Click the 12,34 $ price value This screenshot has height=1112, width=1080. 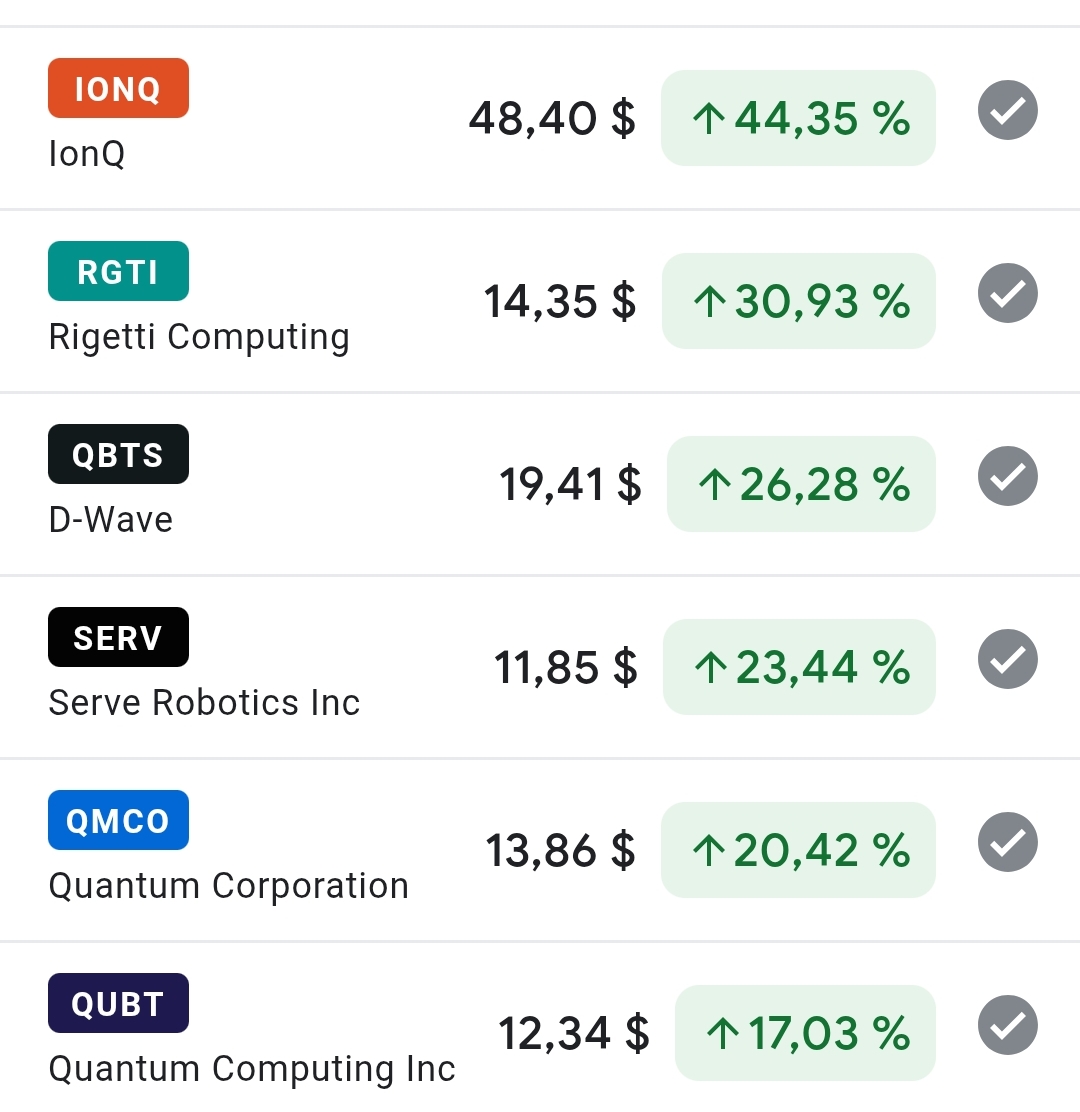(574, 1032)
